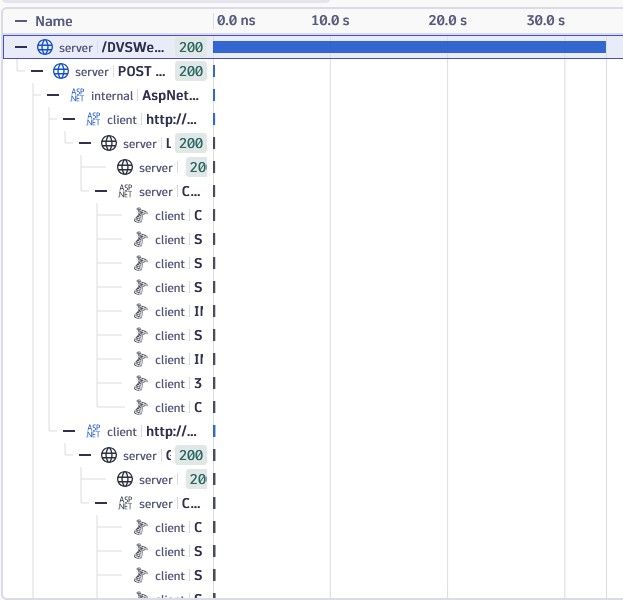Click the database icon on the client 3 row
Viewport: 623px width, 600px height.
(x=140, y=383)
